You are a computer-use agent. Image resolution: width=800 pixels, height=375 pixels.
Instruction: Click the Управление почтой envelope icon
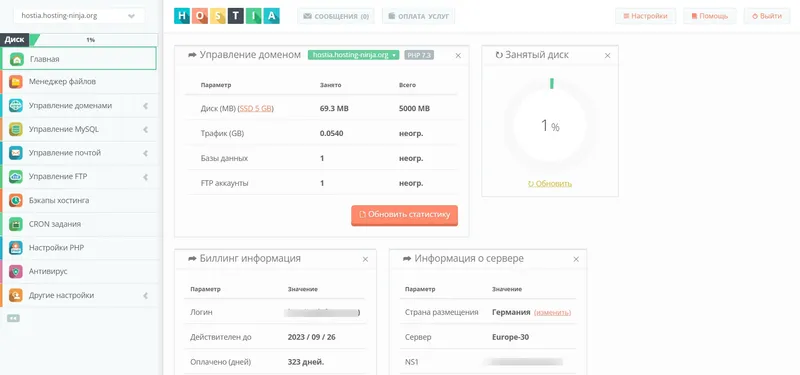pyautogui.click(x=16, y=153)
